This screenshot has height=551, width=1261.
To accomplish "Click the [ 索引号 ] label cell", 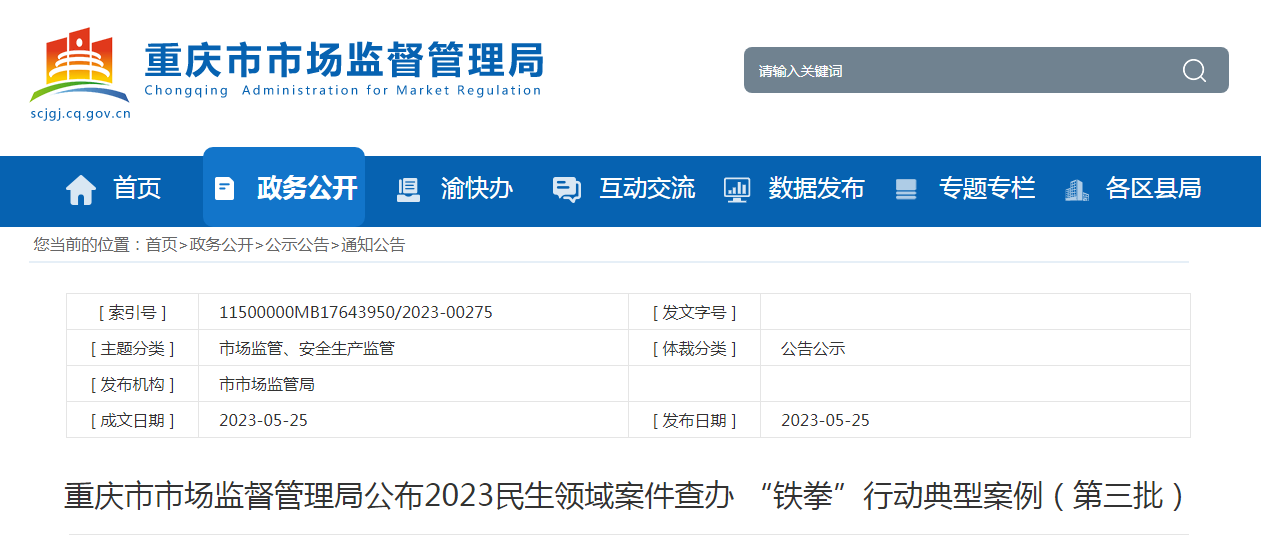I will pos(132,312).
